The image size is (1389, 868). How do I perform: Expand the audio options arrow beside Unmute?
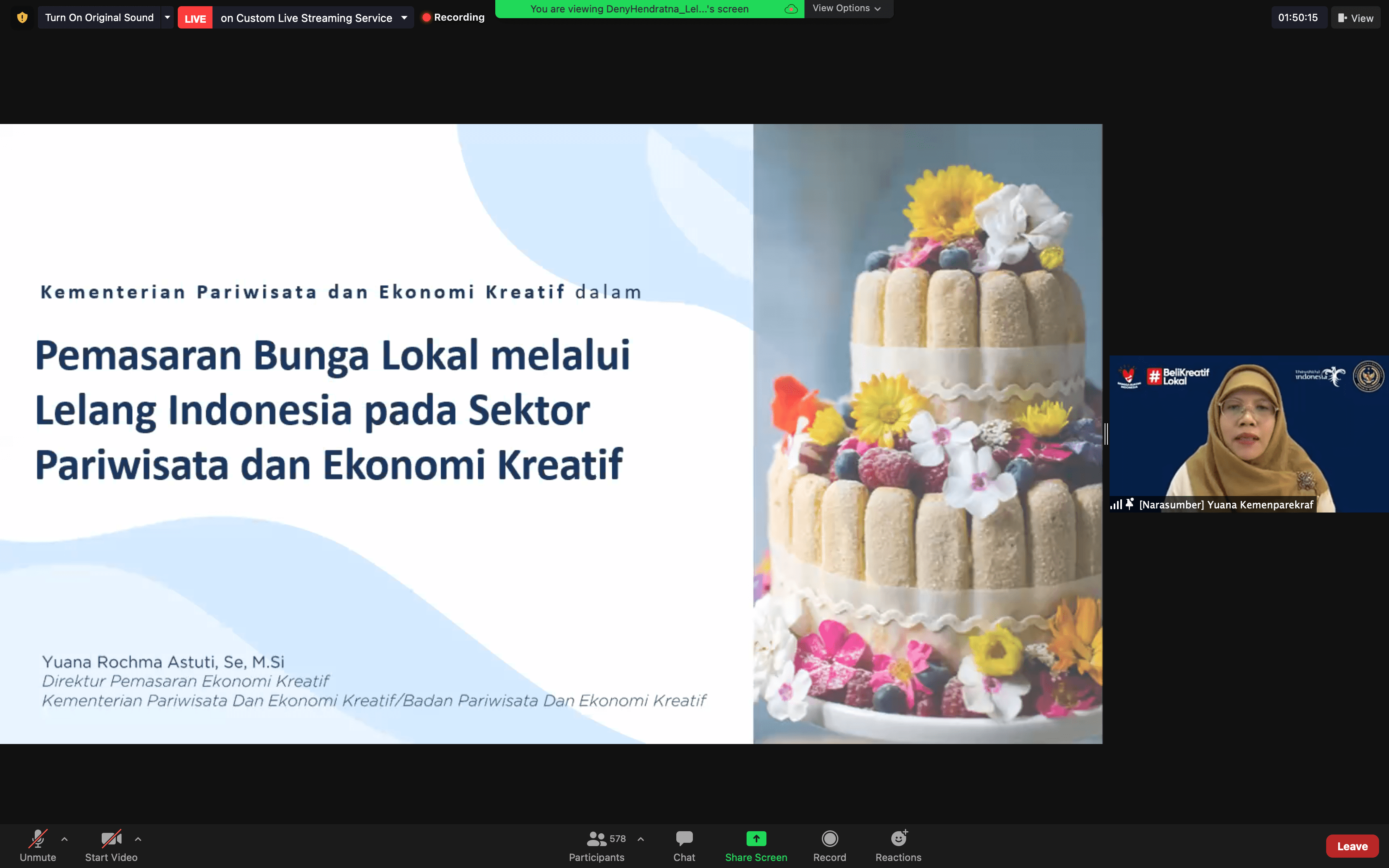(x=64, y=839)
